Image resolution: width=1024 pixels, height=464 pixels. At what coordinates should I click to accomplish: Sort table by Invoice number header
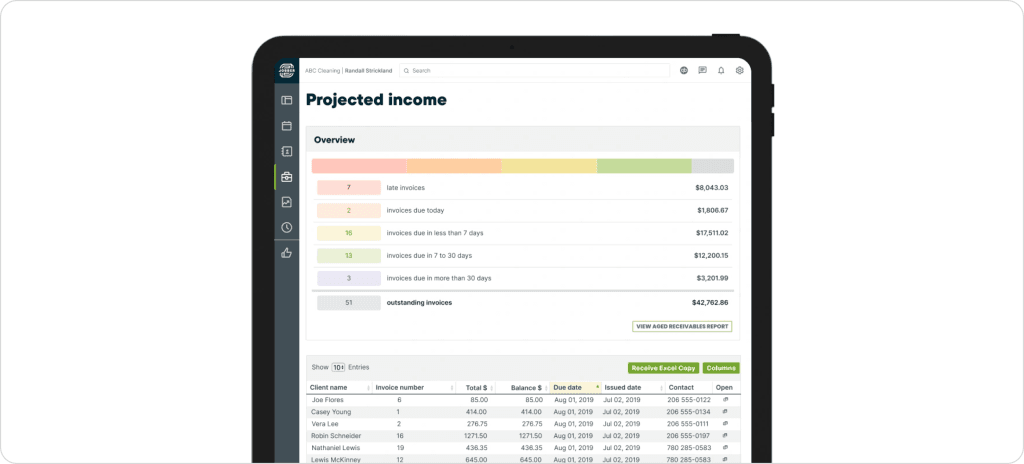coord(400,387)
